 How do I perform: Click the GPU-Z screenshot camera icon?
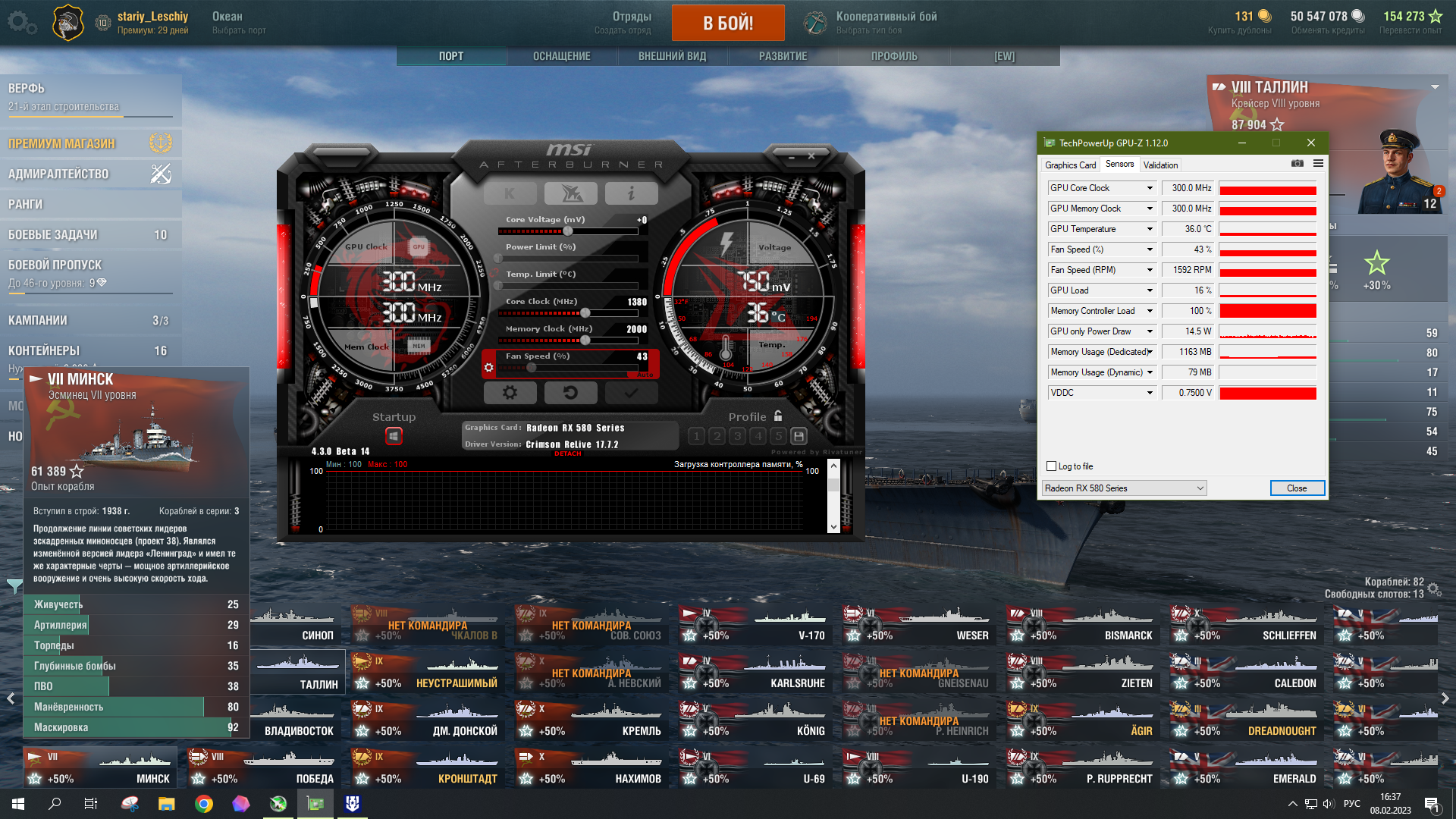[1298, 164]
